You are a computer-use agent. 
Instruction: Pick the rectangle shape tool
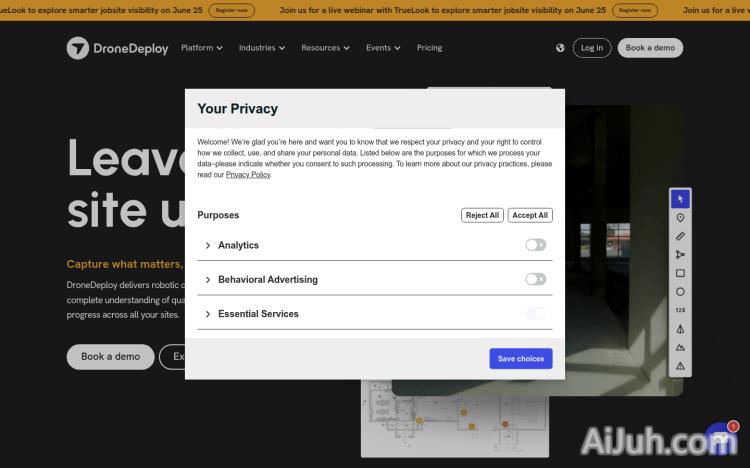click(680, 273)
